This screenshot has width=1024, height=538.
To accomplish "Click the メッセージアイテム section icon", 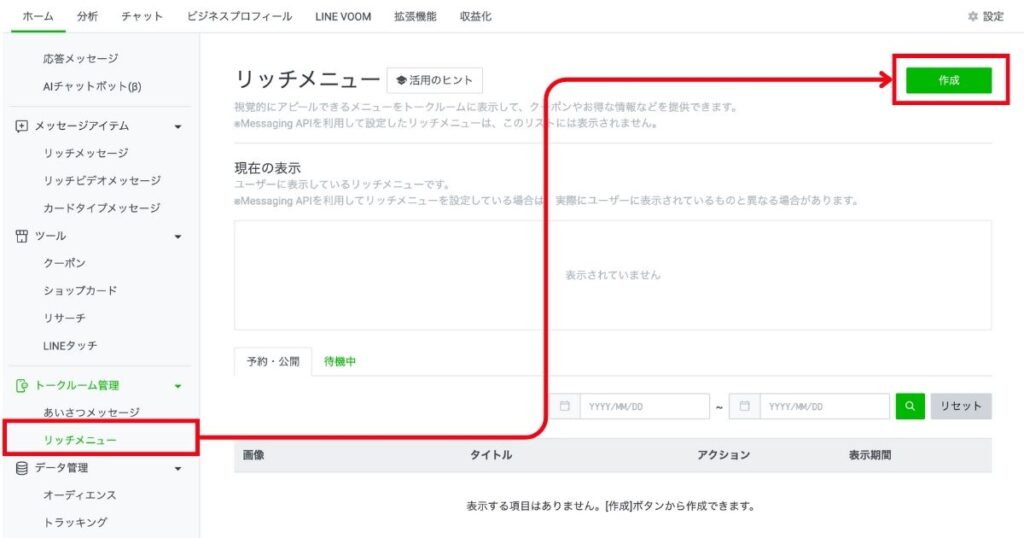I will tap(22, 126).
